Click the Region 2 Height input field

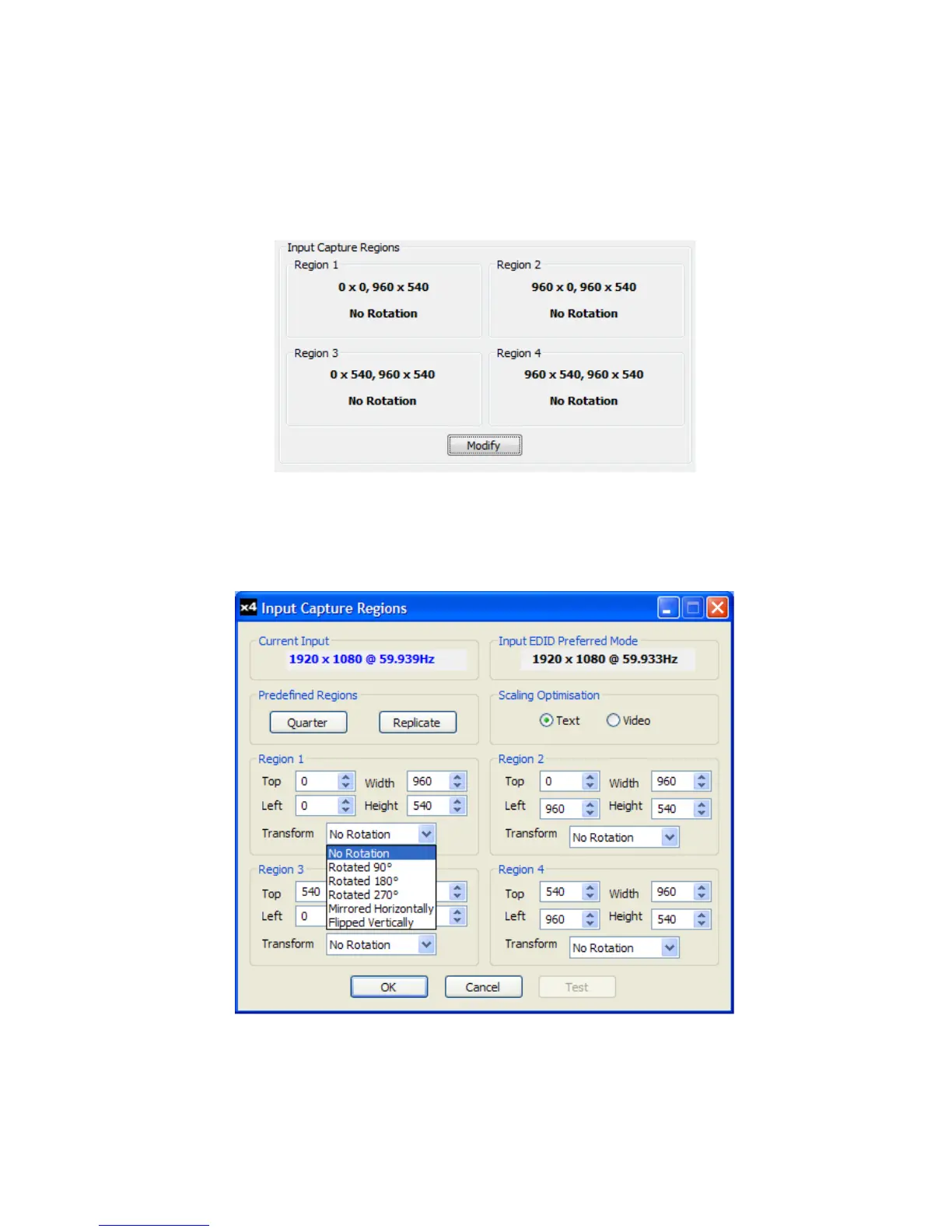point(673,808)
